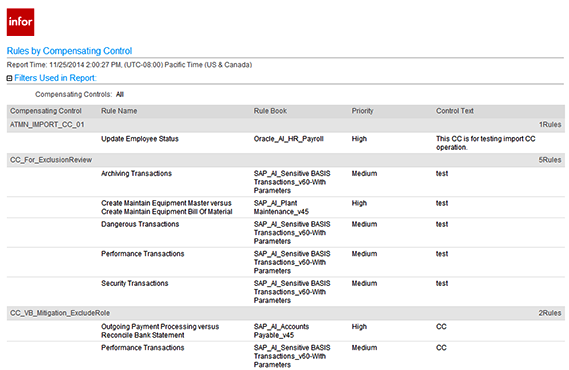Select the Outgoing Payment Processing rule
This screenshot has height=370, width=569.
click(160, 331)
